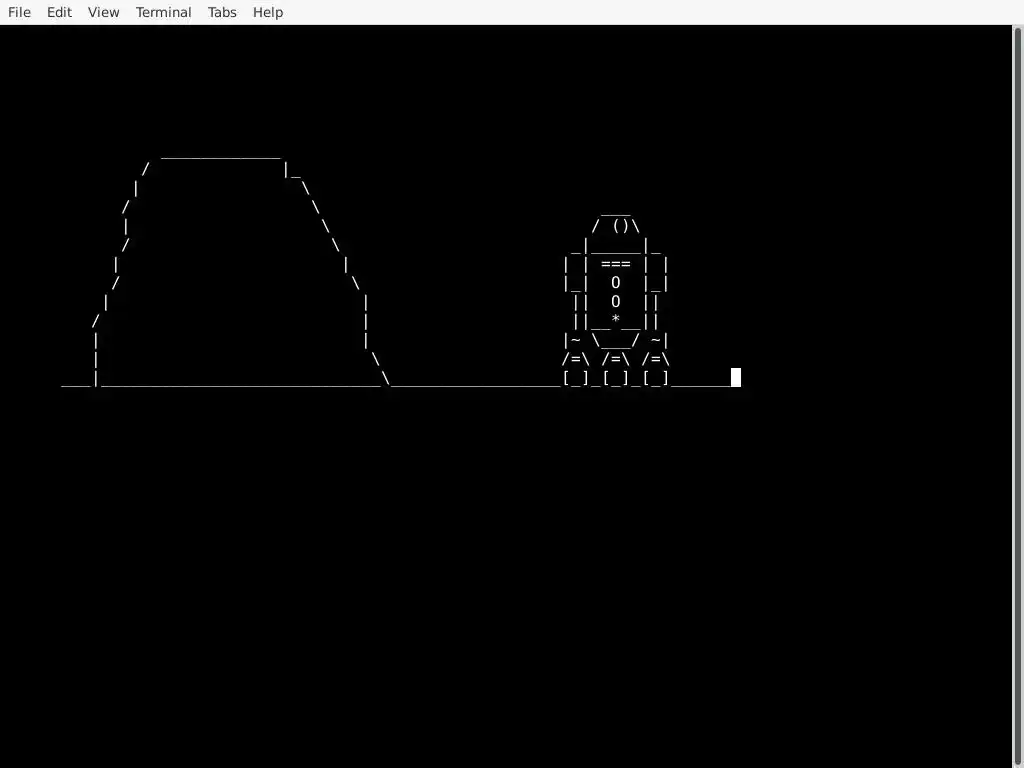The width and height of the screenshot is (1024, 768).
Task: Open the Terminal menu
Action: pyautogui.click(x=163, y=12)
